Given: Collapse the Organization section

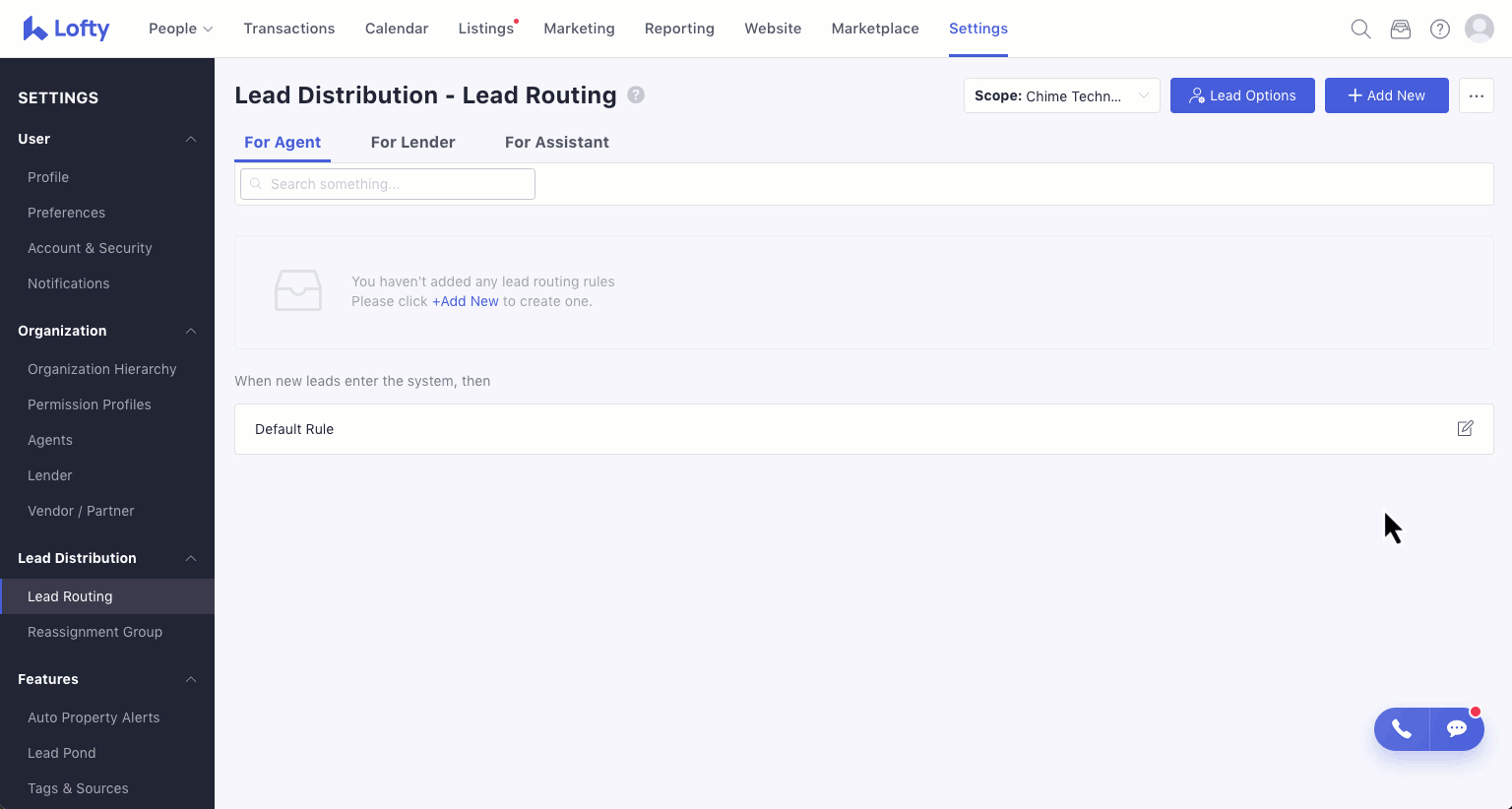Looking at the screenshot, I should (191, 331).
